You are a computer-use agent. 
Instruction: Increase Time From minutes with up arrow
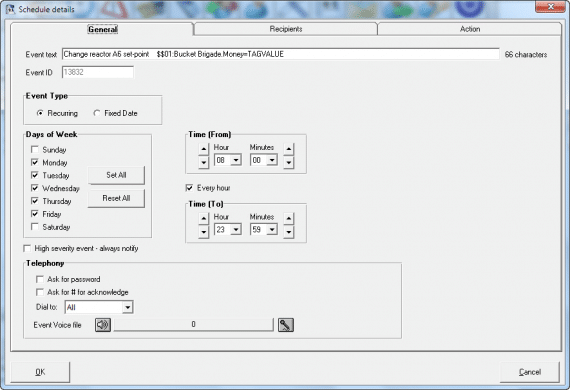pyautogui.click(x=289, y=149)
